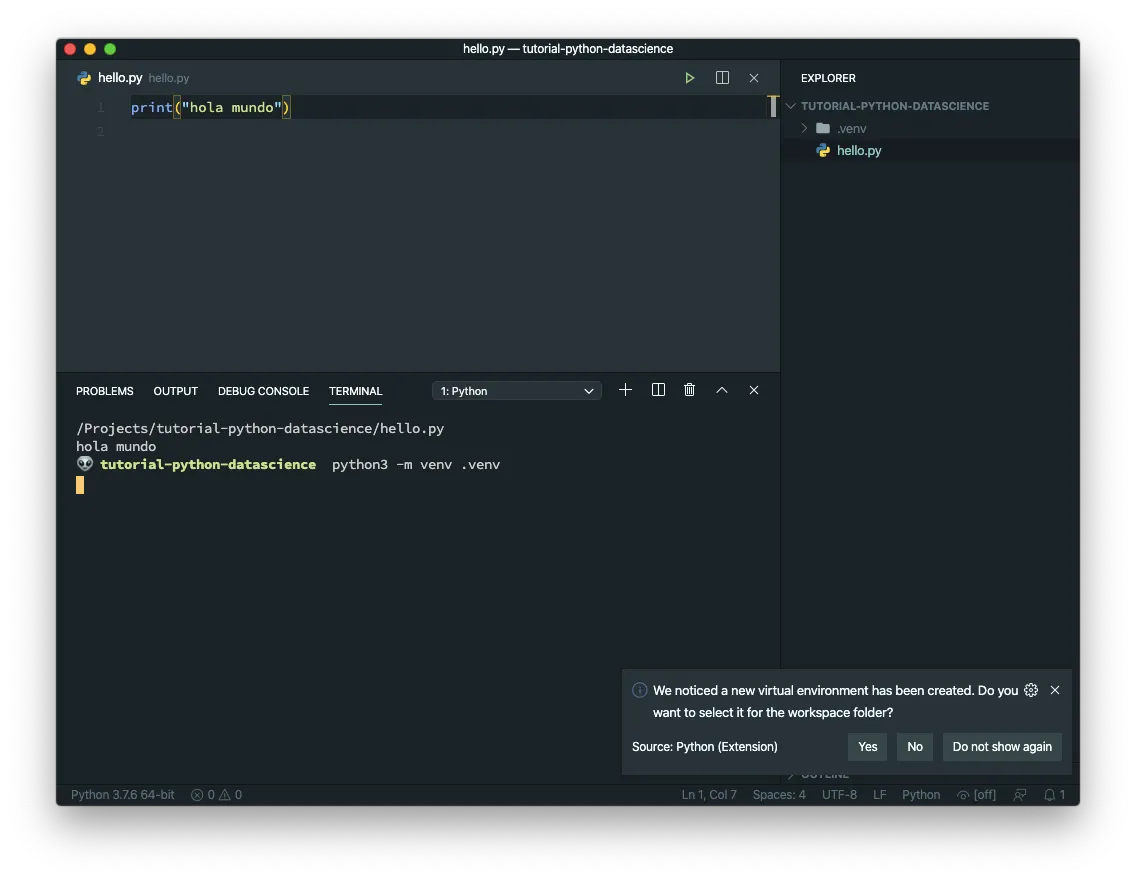The width and height of the screenshot is (1136, 880).
Task: Click line number 2 in the editor gutter
Action: (101, 131)
